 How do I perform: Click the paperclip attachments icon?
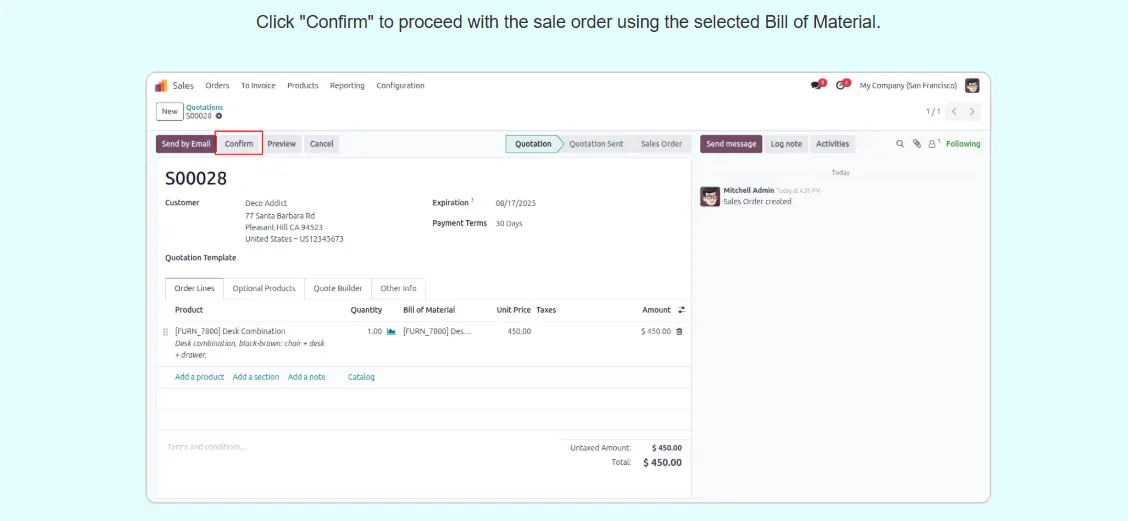coord(916,144)
